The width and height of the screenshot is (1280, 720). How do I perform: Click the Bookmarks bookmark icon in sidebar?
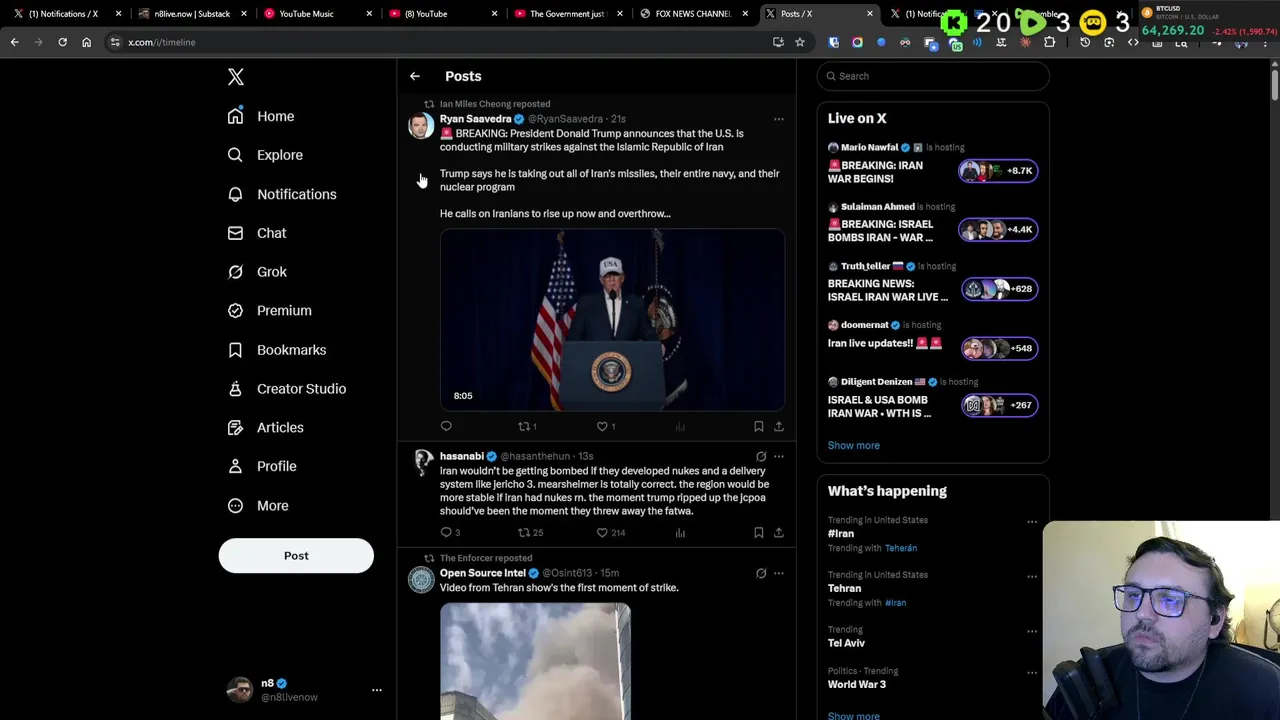[x=235, y=350]
